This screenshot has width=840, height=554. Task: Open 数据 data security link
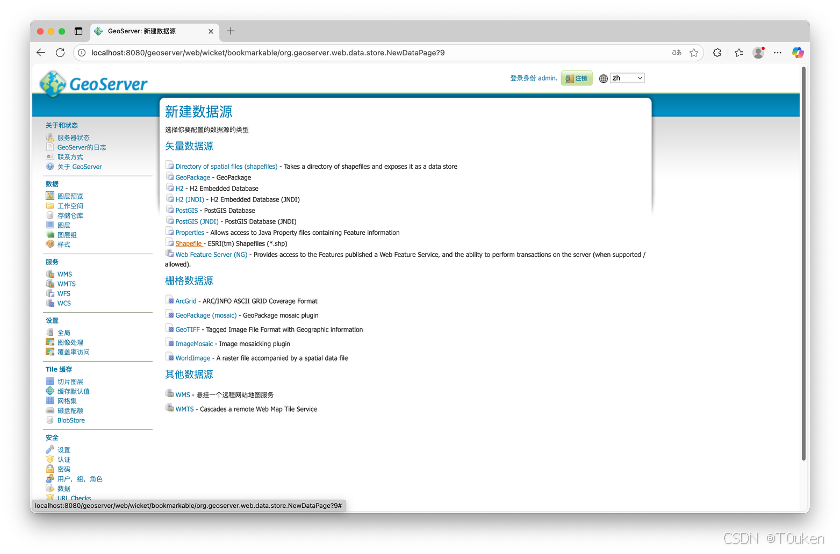coord(64,489)
